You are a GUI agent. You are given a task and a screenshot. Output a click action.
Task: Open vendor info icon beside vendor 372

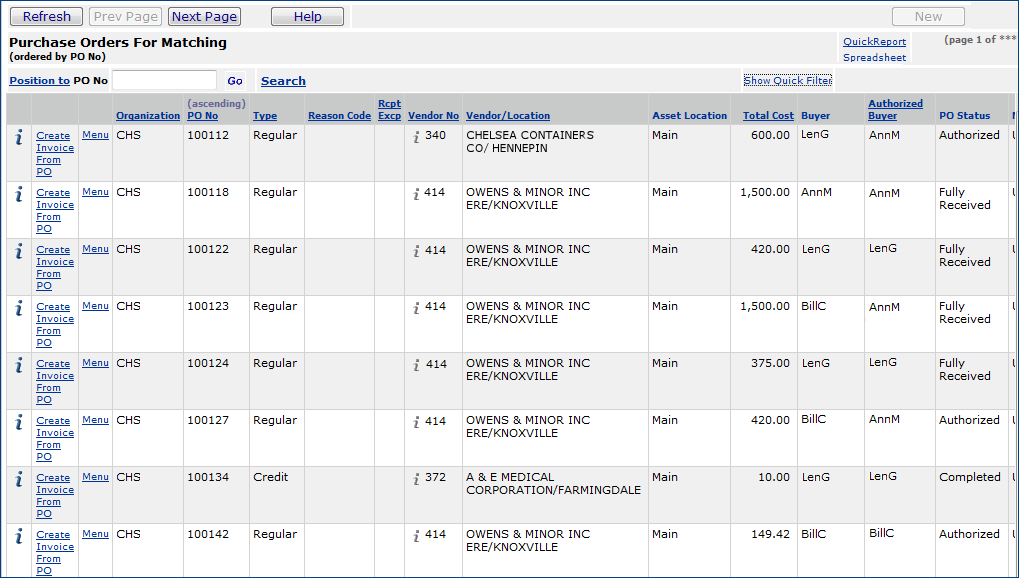point(416,479)
